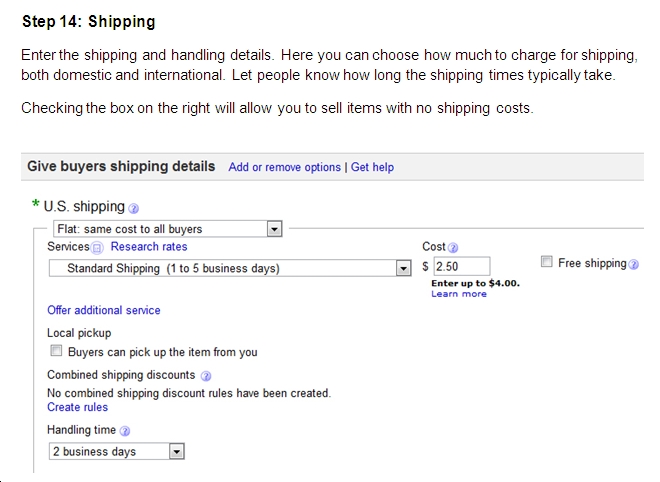Click Add or remove options link
Viewport: 660px width, 482px height.
(285, 167)
